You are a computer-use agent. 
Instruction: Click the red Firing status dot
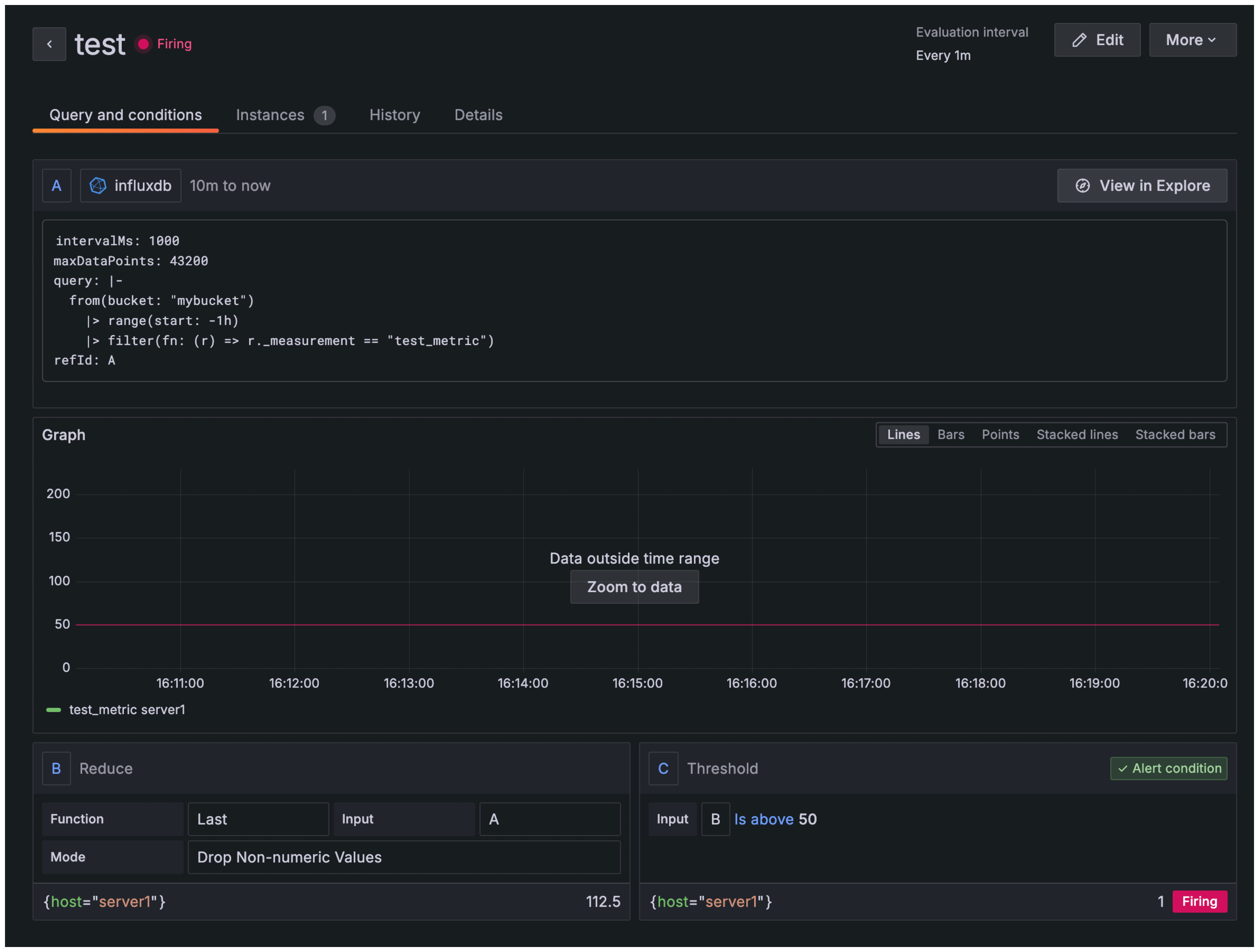[x=143, y=44]
